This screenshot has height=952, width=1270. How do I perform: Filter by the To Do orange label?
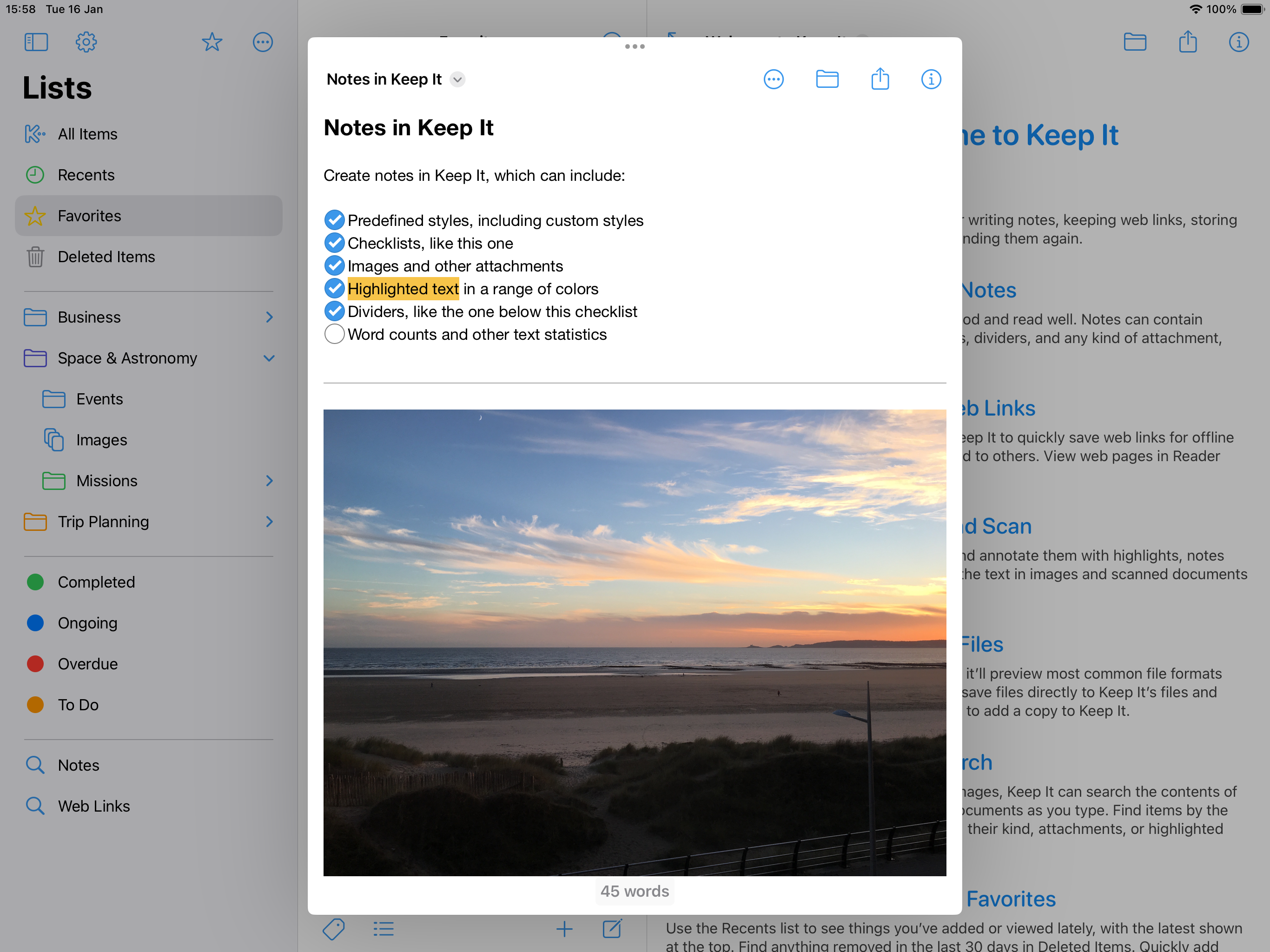click(149, 705)
